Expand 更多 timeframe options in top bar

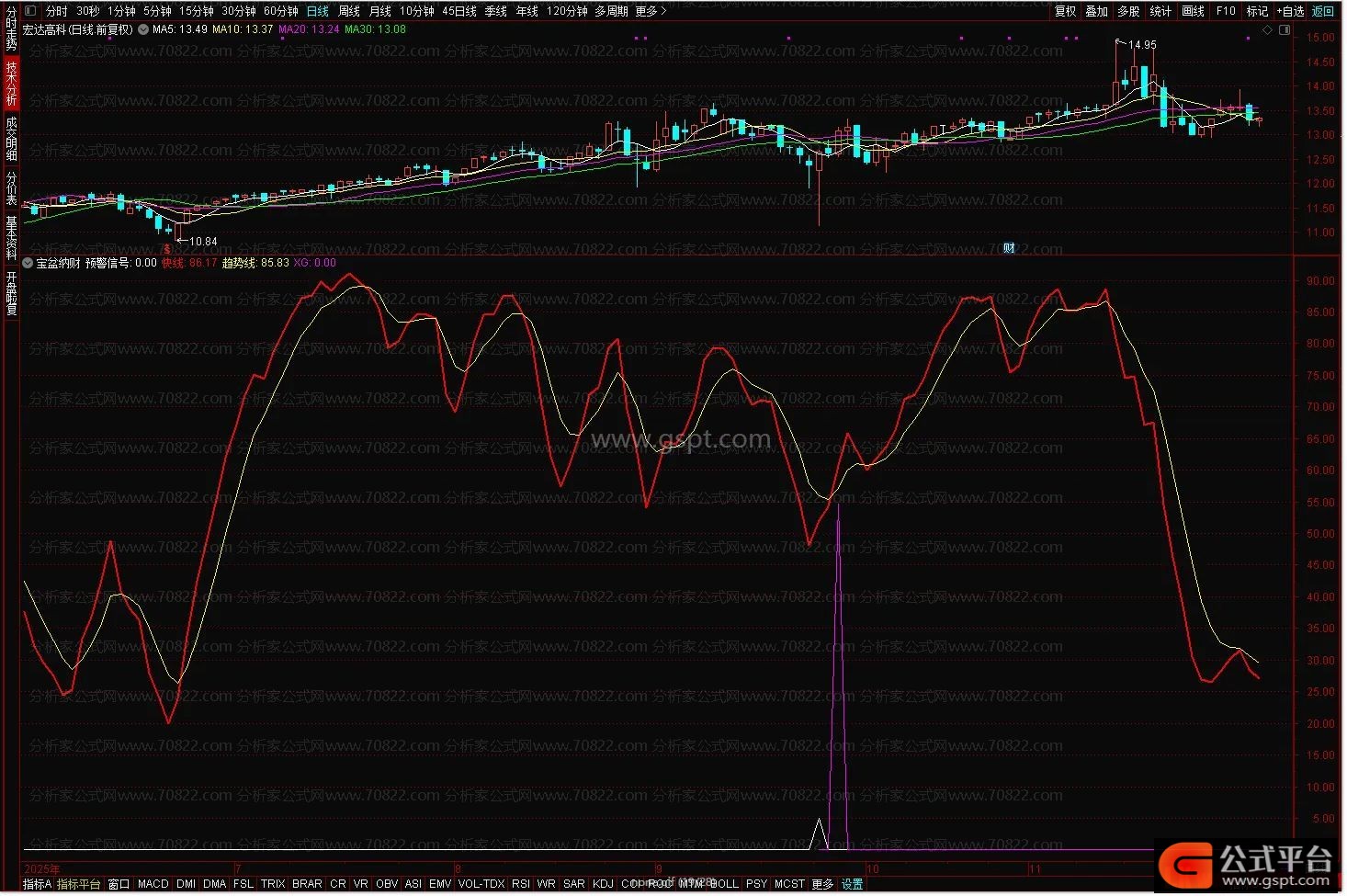point(650,11)
